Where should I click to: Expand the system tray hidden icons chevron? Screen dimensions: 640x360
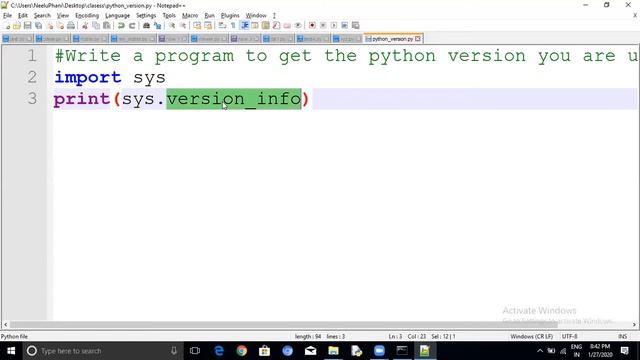click(540, 351)
